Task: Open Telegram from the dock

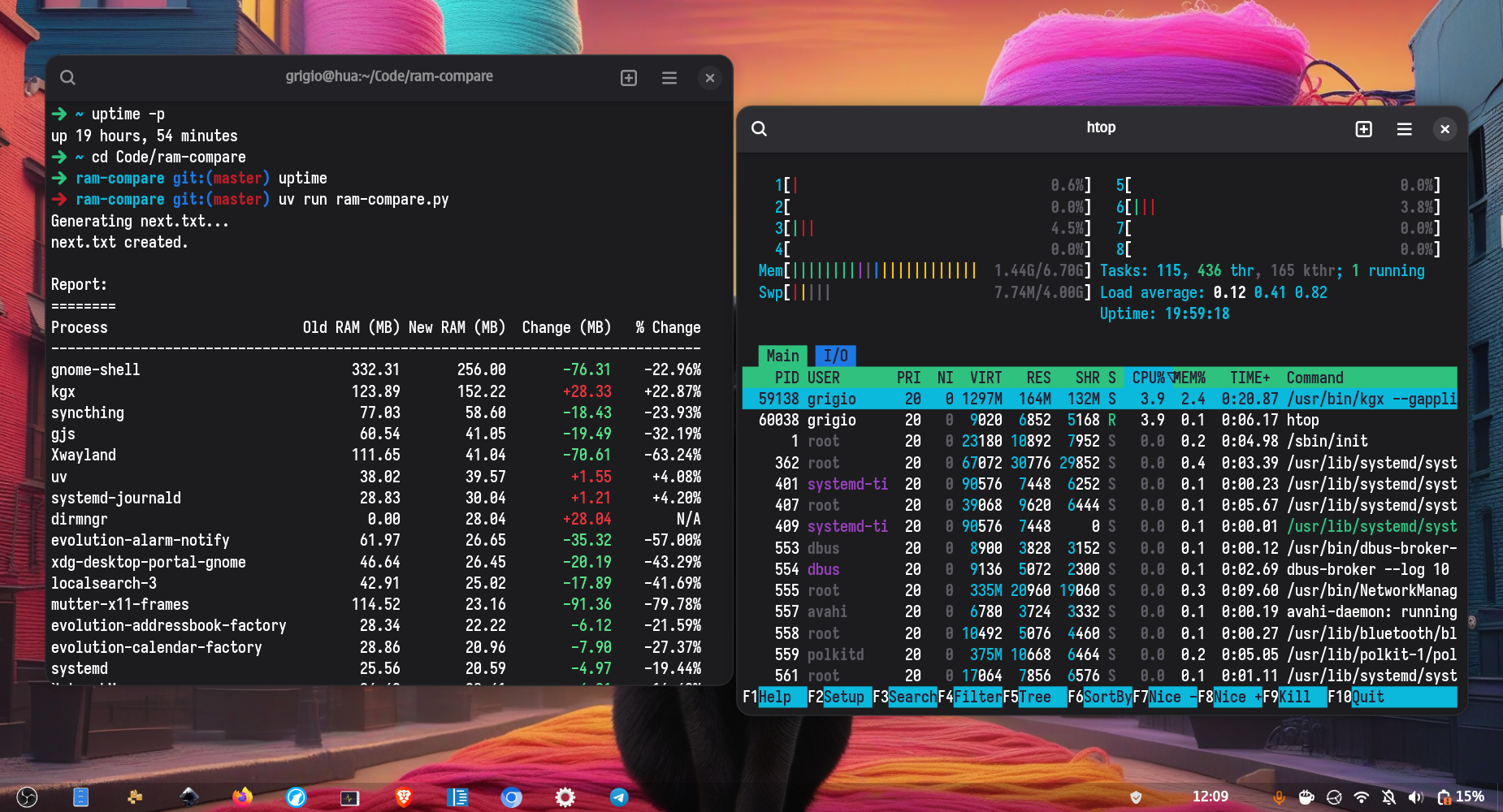Action: [x=619, y=797]
